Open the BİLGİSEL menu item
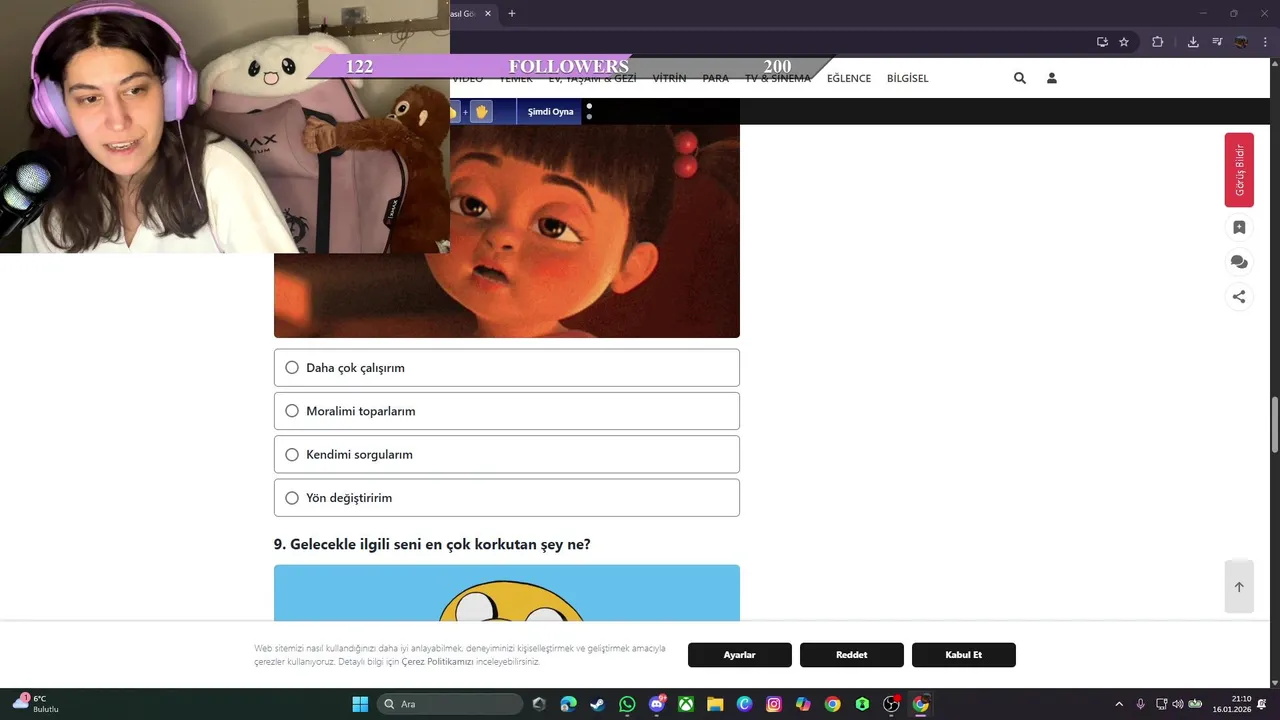Screen dimensions: 1280x720 (x=908, y=78)
